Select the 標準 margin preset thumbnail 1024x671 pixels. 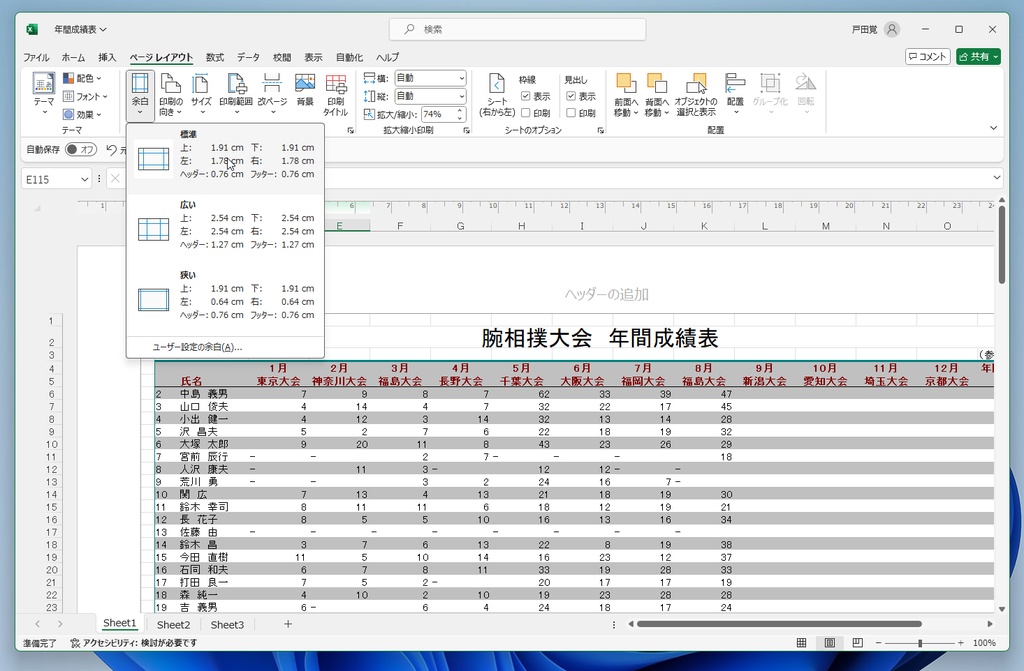153,159
